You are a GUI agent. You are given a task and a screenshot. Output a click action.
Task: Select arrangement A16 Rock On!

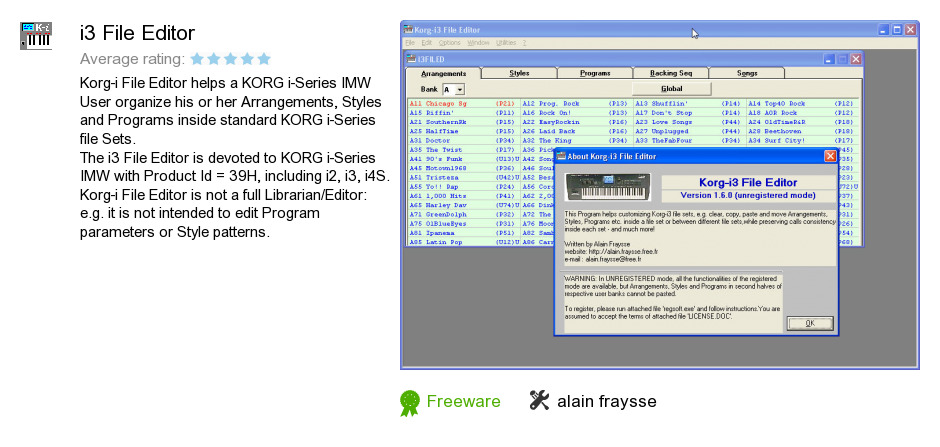coord(576,113)
